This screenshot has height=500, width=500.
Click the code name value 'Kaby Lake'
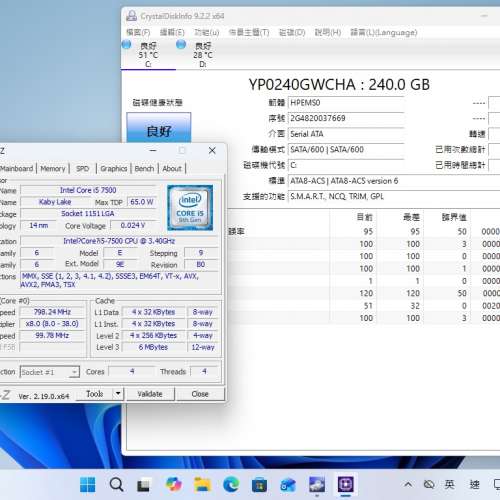pyautogui.click(x=55, y=202)
